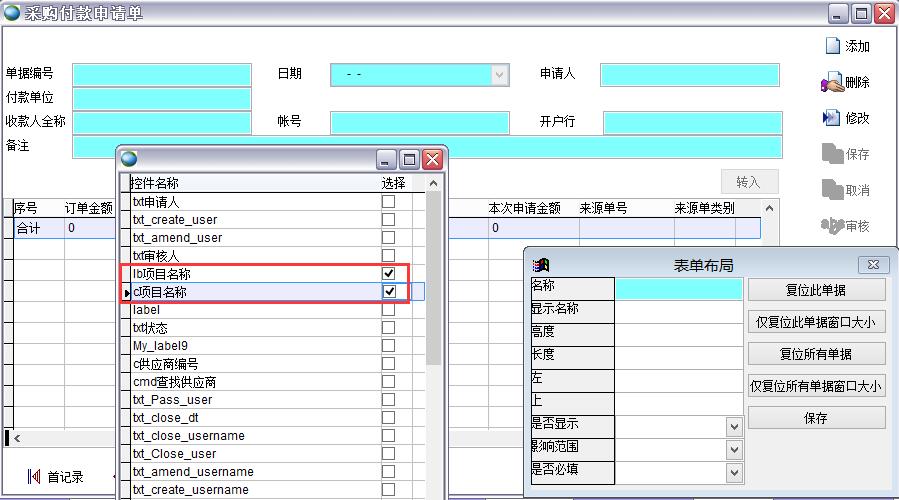Check the txt_create_user checkbox
Viewport: 899px width, 500px height.
389,219
